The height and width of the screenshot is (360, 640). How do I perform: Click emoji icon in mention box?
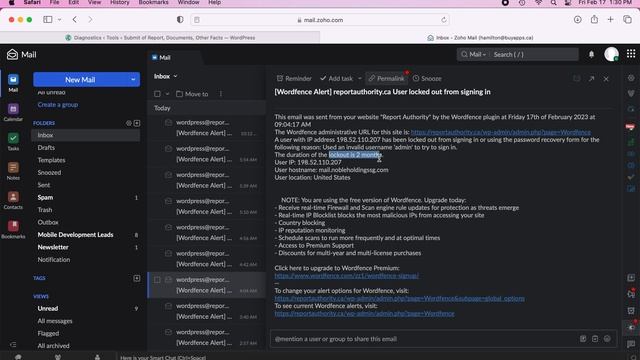[607, 339]
